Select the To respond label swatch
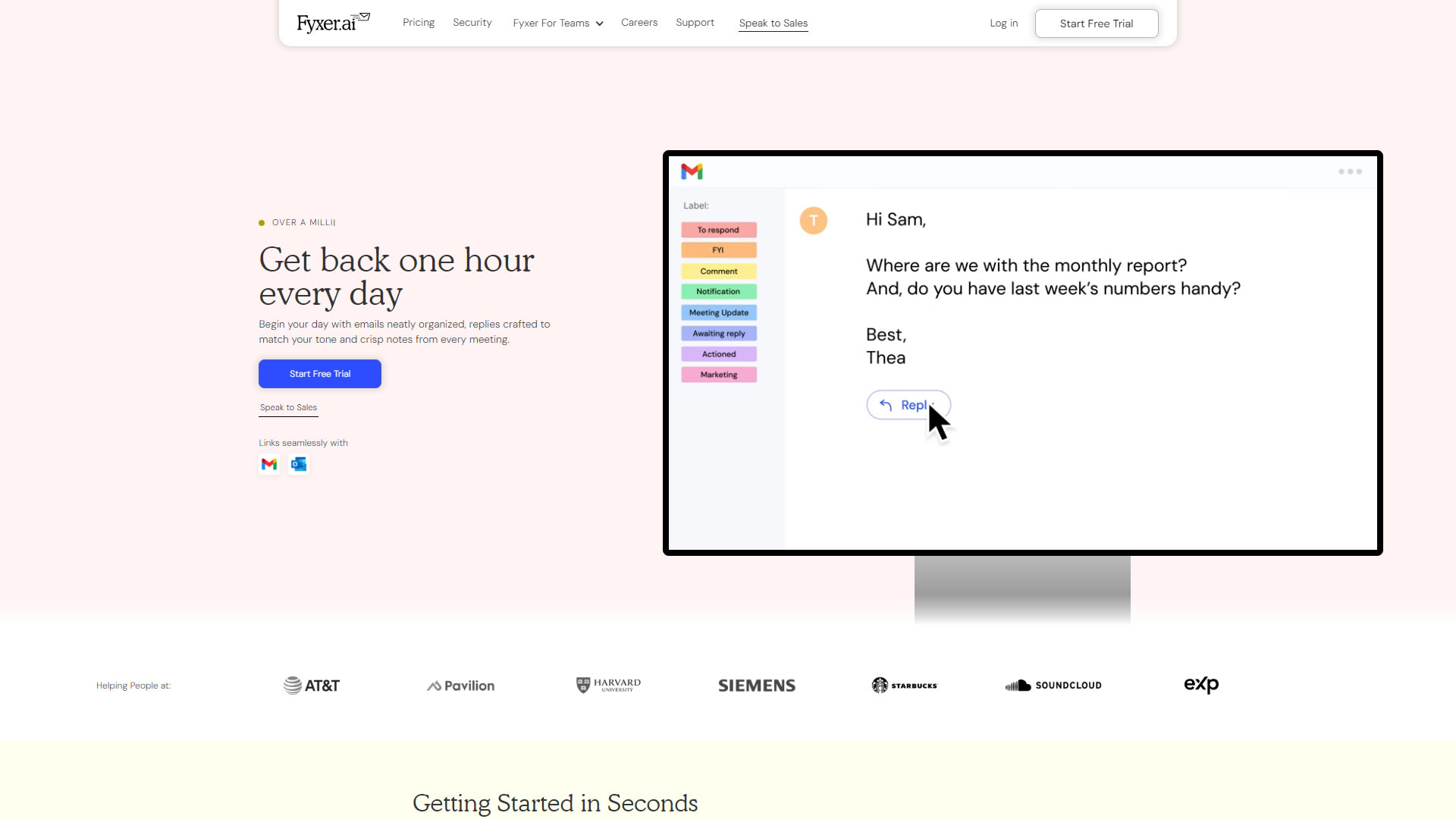This screenshot has width=1456, height=819. click(718, 230)
